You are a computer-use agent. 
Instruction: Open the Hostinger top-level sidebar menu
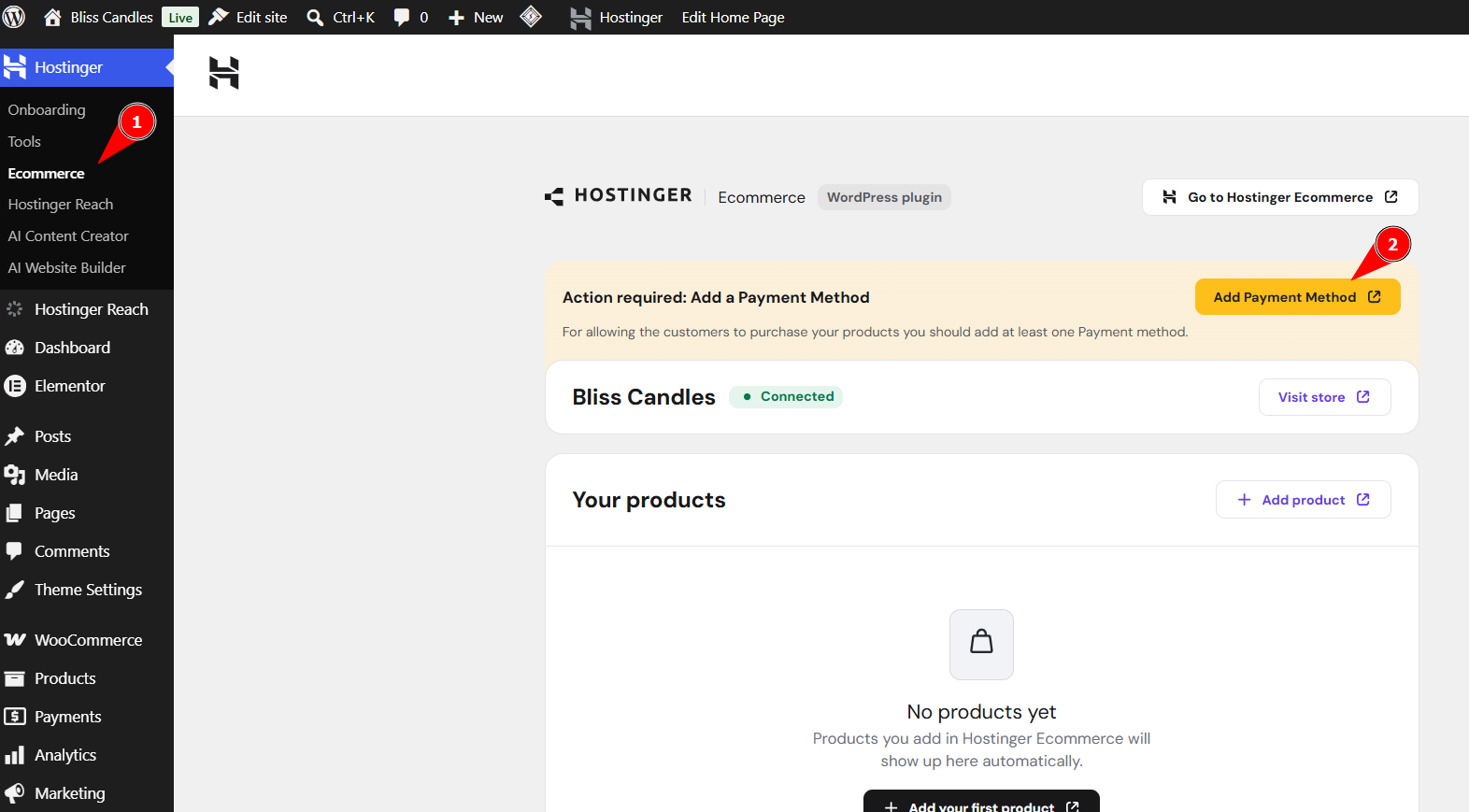point(87,67)
